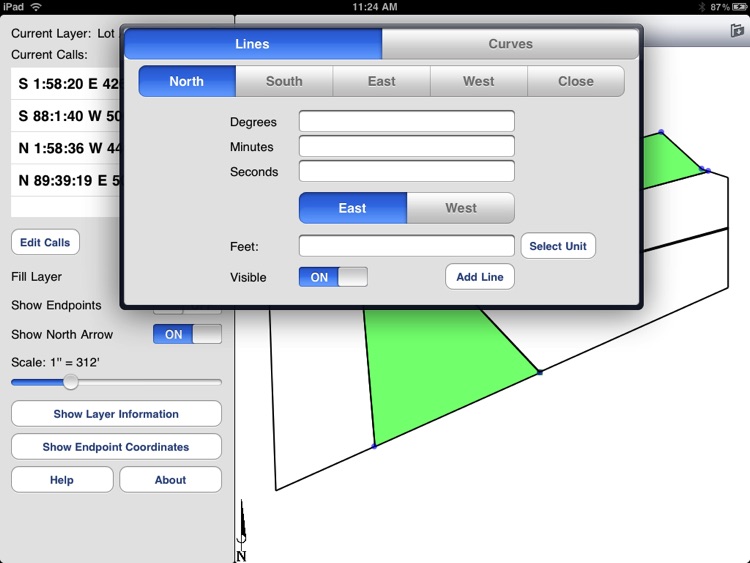Tap the 11:24 AM clock
The image size is (750, 563).
[x=375, y=7]
